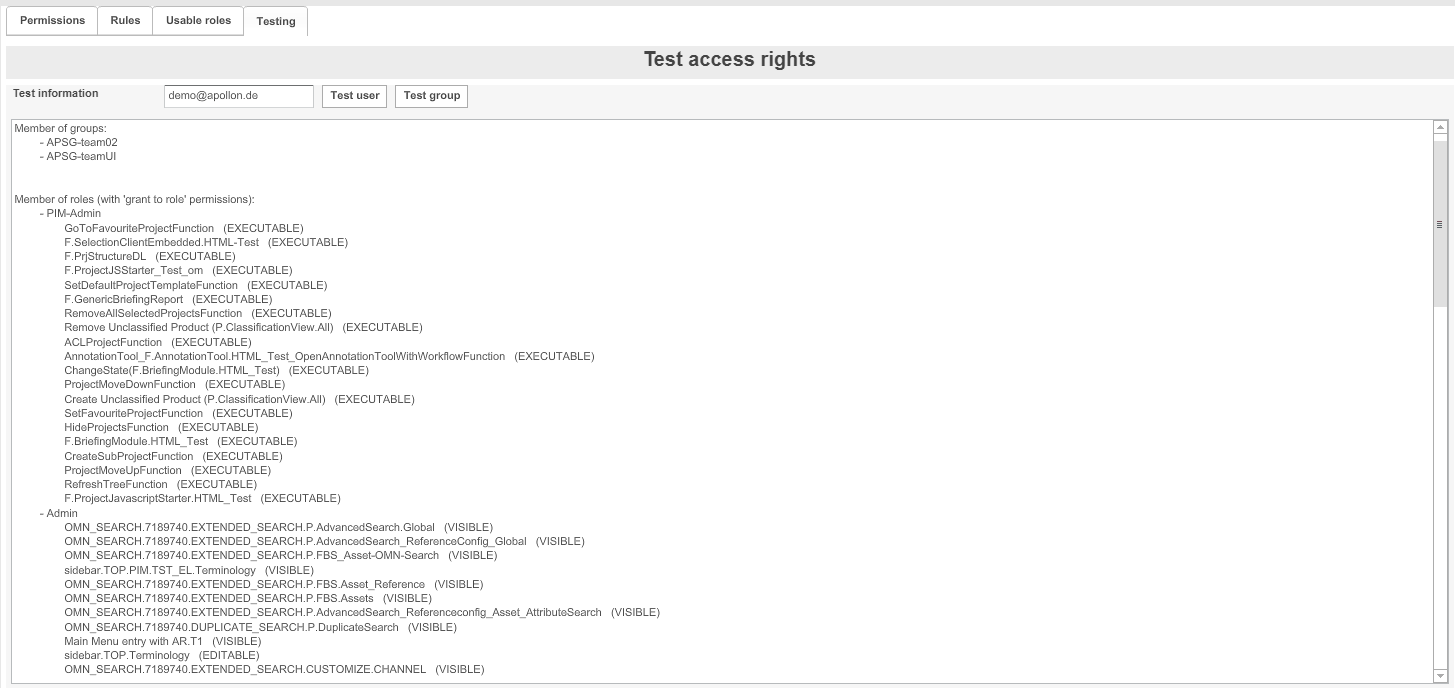The image size is (1455, 688).
Task: Click the Test user button
Action: (354, 95)
